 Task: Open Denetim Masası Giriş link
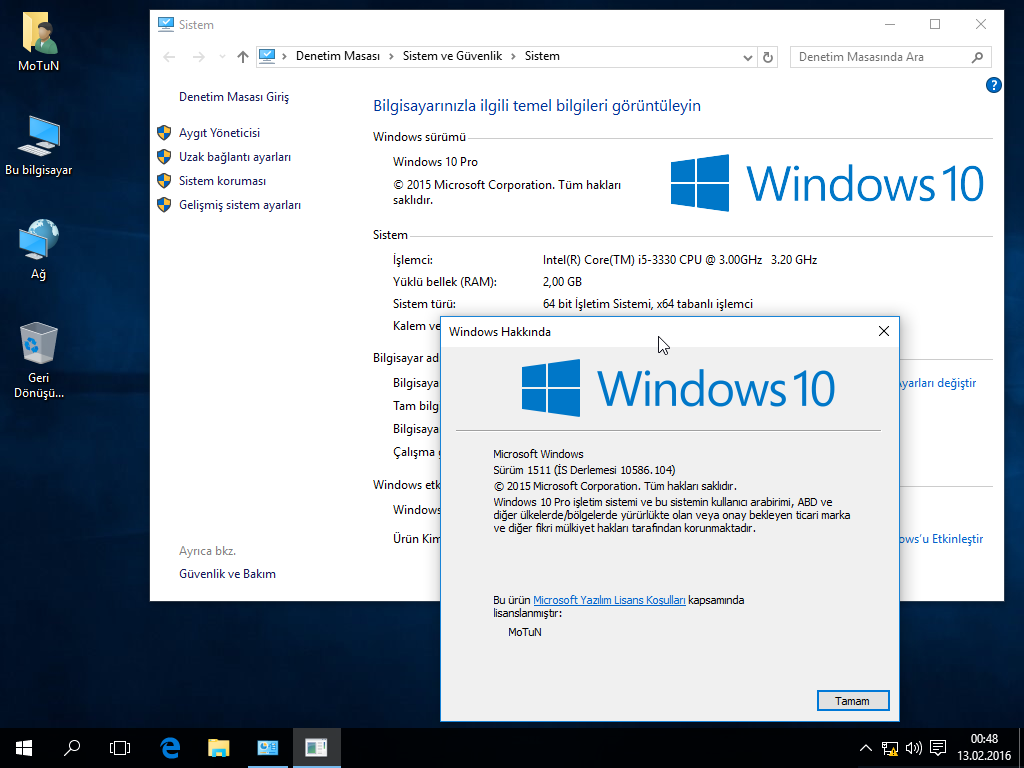pos(234,97)
